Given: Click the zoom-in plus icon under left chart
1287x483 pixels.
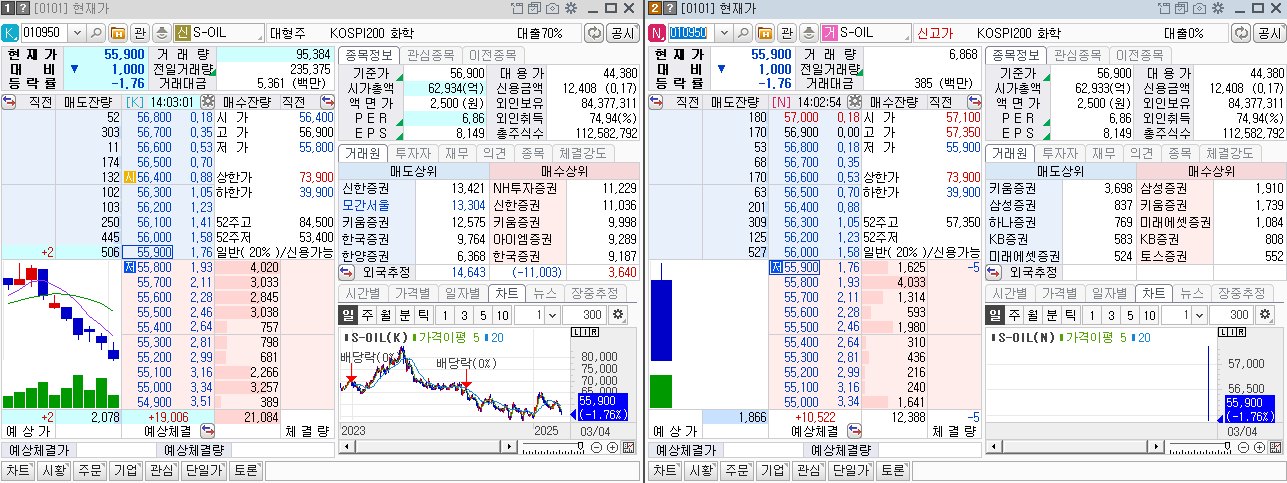Looking at the screenshot, I should pyautogui.click(x=613, y=447).
